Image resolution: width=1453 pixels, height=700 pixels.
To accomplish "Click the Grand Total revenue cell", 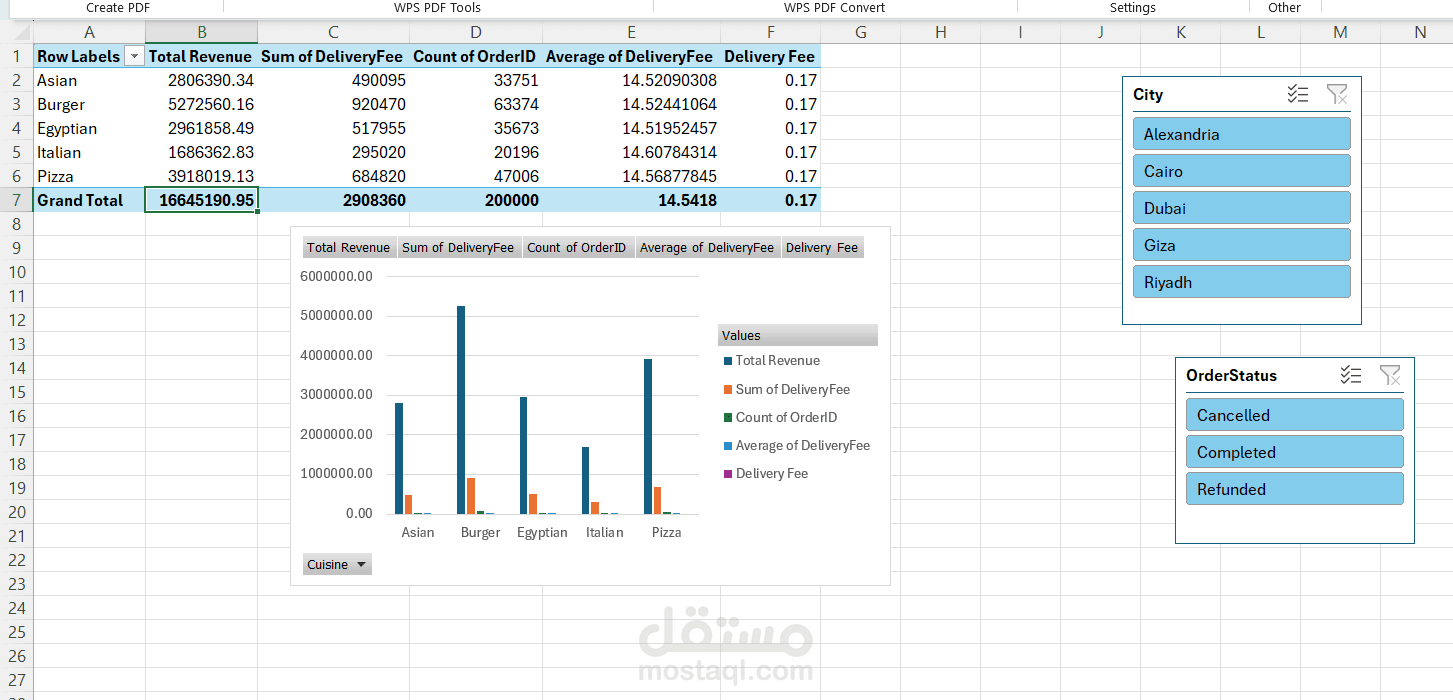I will point(201,200).
